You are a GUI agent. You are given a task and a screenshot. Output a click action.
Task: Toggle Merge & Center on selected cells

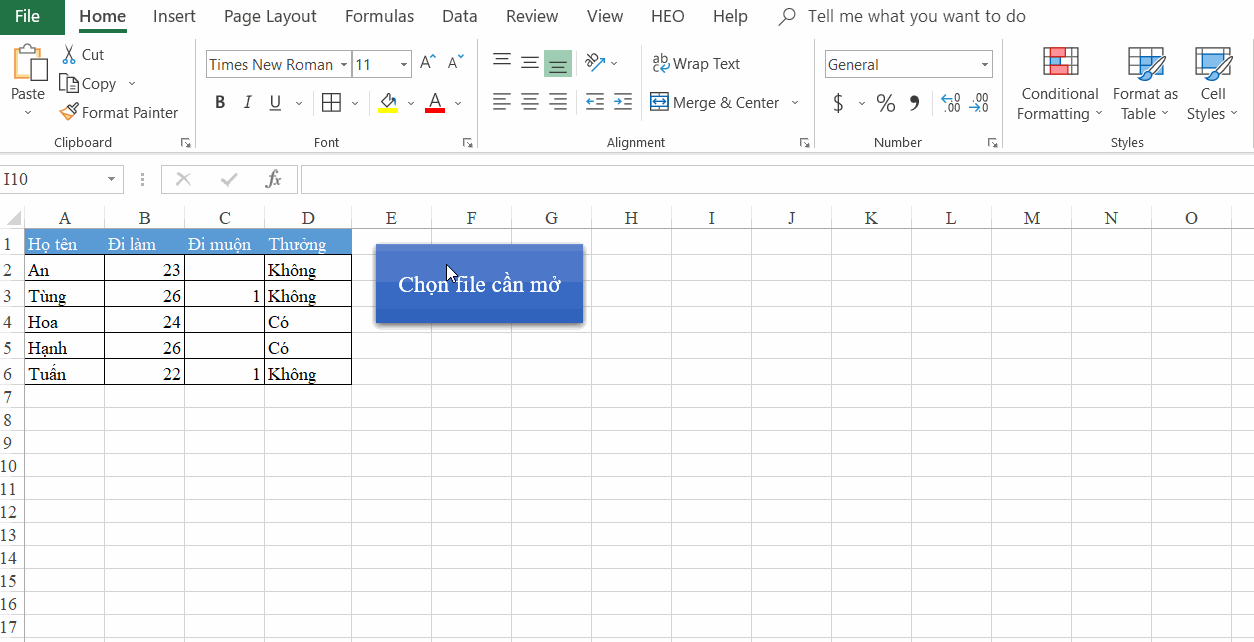click(716, 102)
